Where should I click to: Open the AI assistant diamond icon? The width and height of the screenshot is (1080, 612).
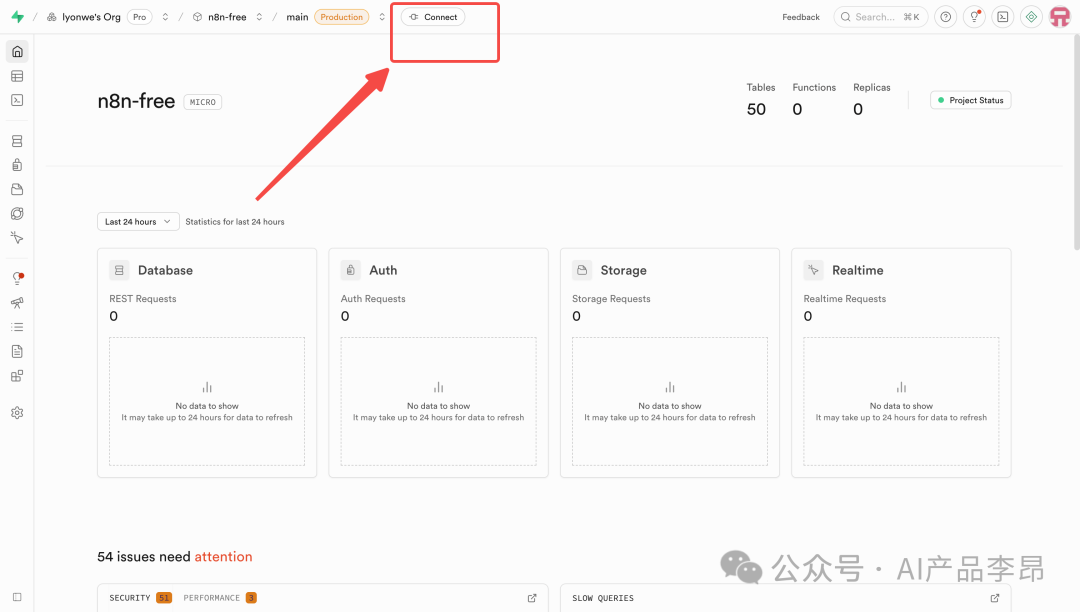(x=1031, y=17)
